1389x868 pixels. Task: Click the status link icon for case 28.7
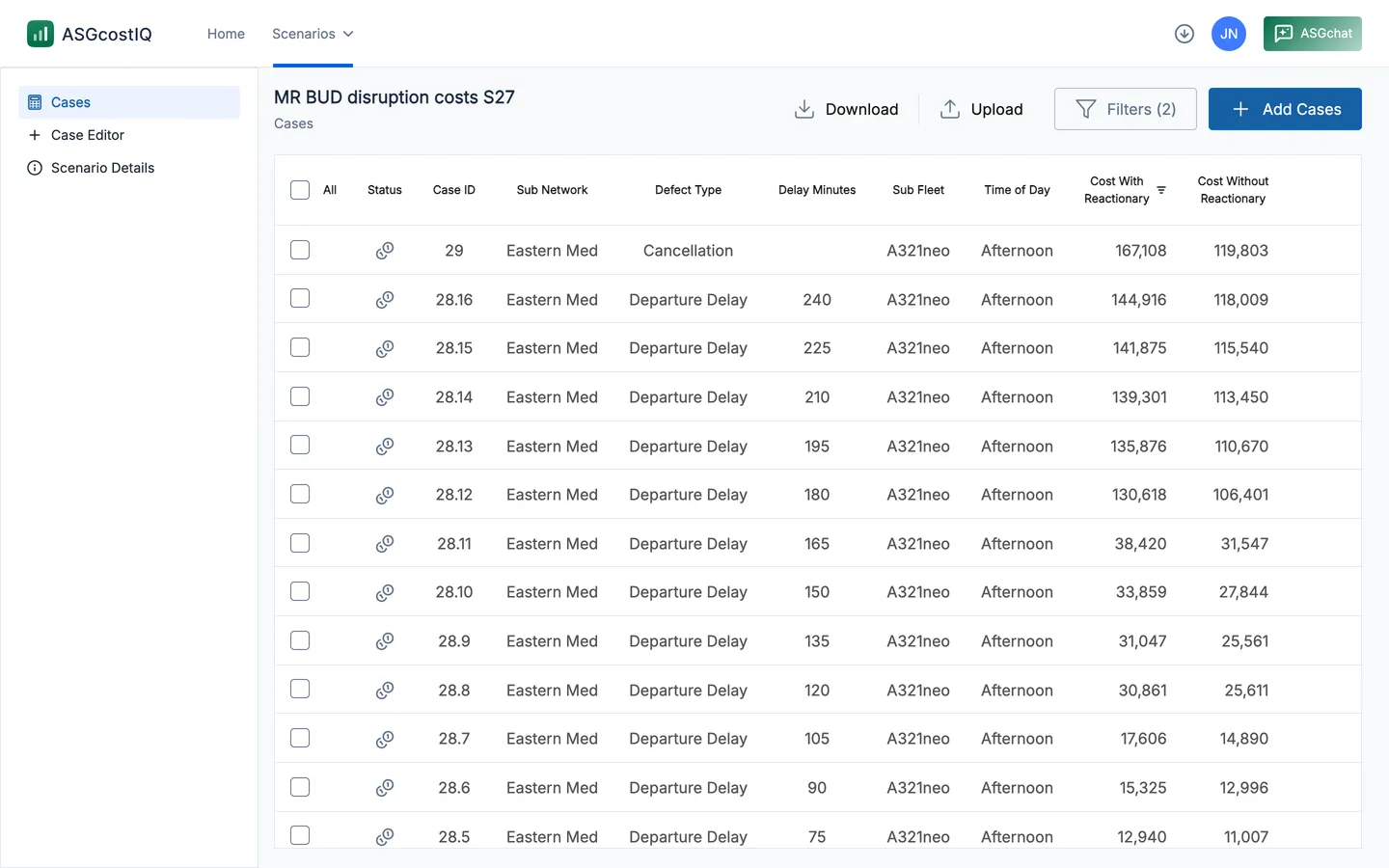(385, 739)
